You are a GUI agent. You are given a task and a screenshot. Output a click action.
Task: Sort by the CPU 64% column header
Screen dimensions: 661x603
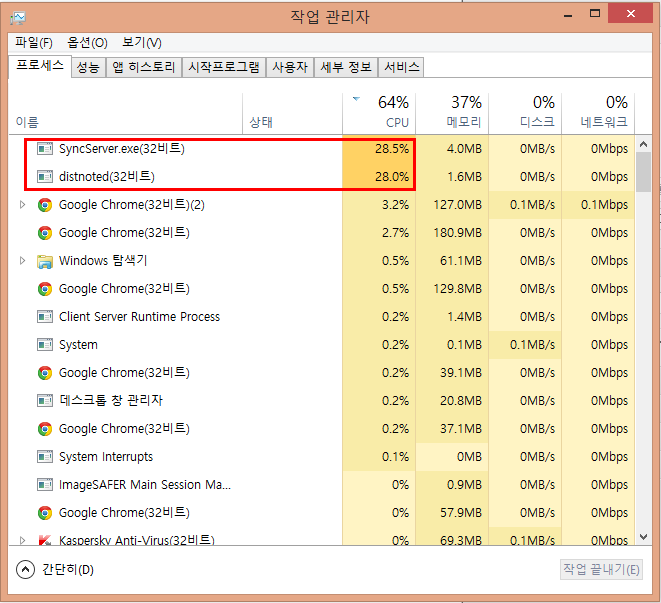[379, 113]
